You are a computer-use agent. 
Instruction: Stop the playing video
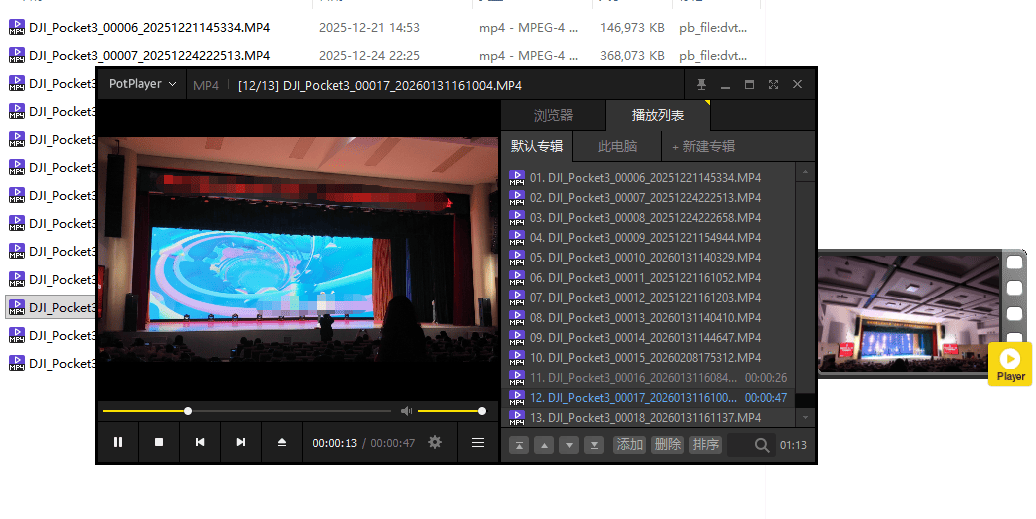pyautogui.click(x=159, y=442)
